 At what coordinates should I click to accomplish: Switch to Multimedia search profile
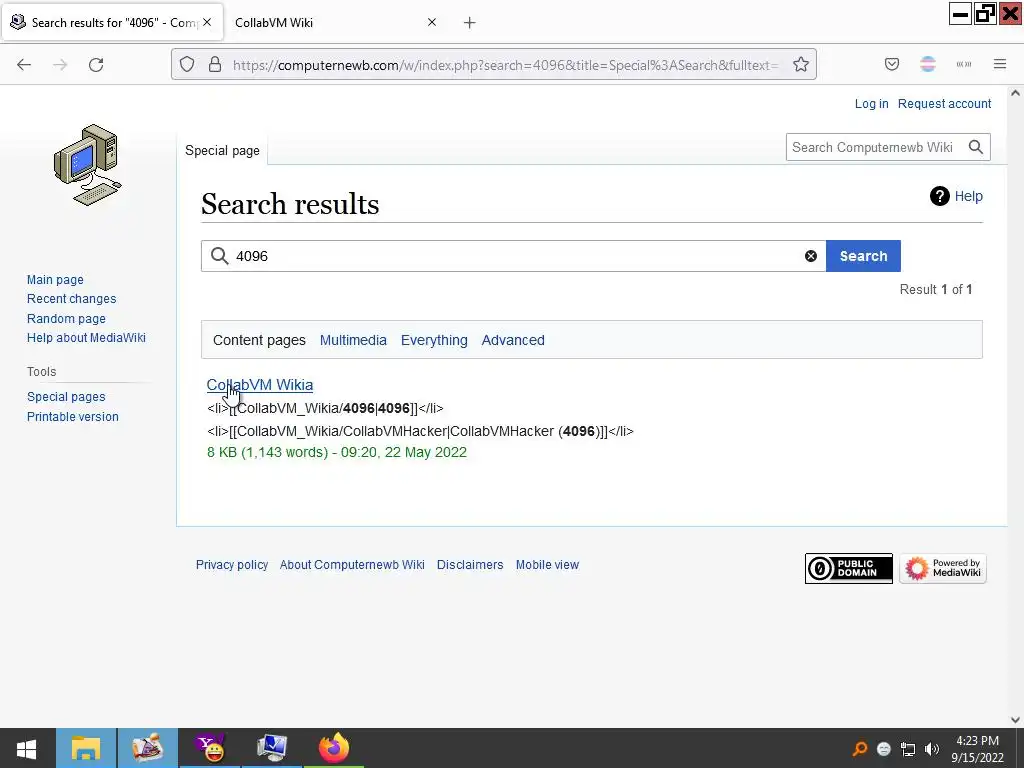click(x=353, y=340)
